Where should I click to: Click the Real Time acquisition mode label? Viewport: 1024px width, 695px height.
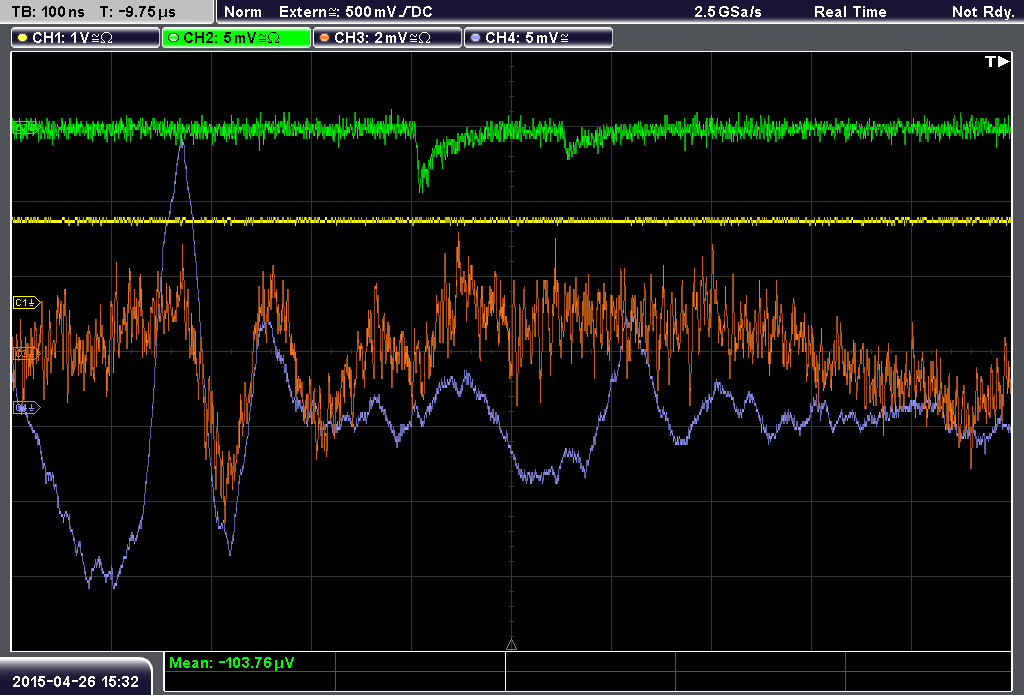850,12
